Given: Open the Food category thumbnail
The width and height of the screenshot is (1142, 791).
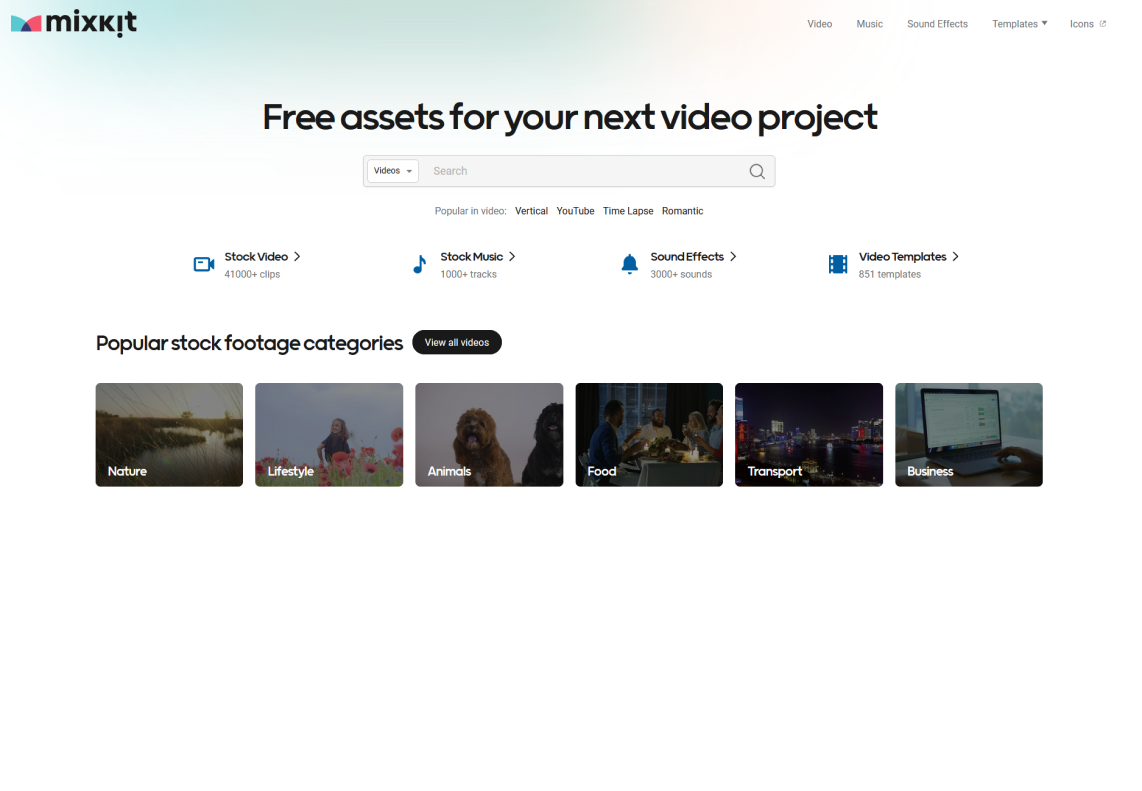Looking at the screenshot, I should tap(649, 435).
